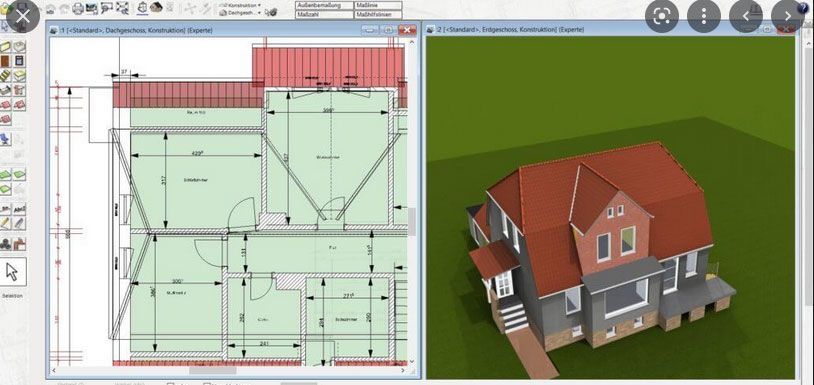This screenshot has width=814, height=385.
Task: Minimize the Dachgeschoss plan window
Action: pyautogui.click(x=371, y=30)
